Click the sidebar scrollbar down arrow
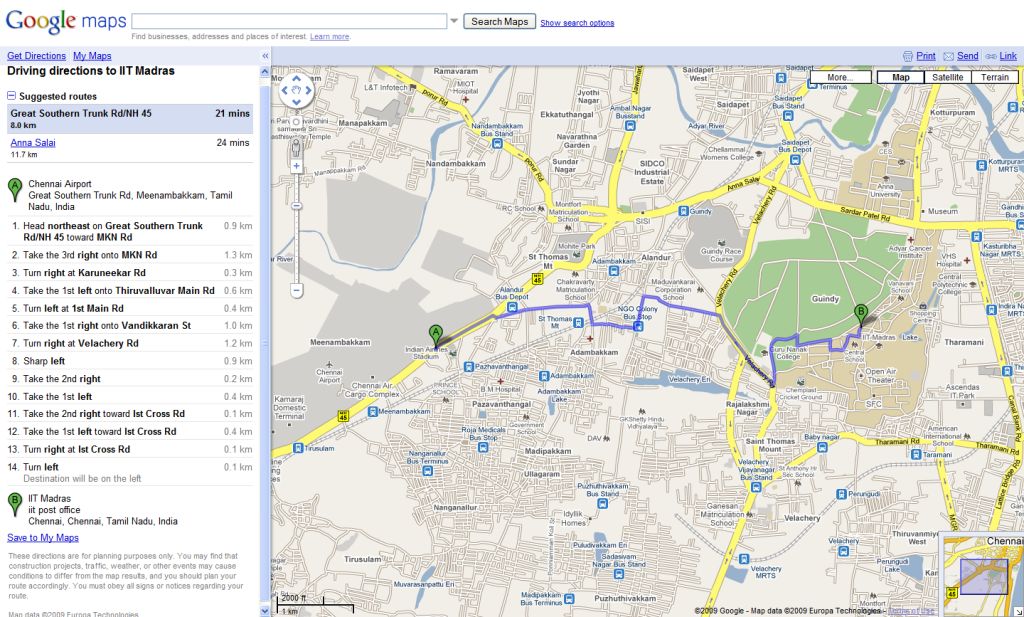1024x617 pixels. point(265,611)
